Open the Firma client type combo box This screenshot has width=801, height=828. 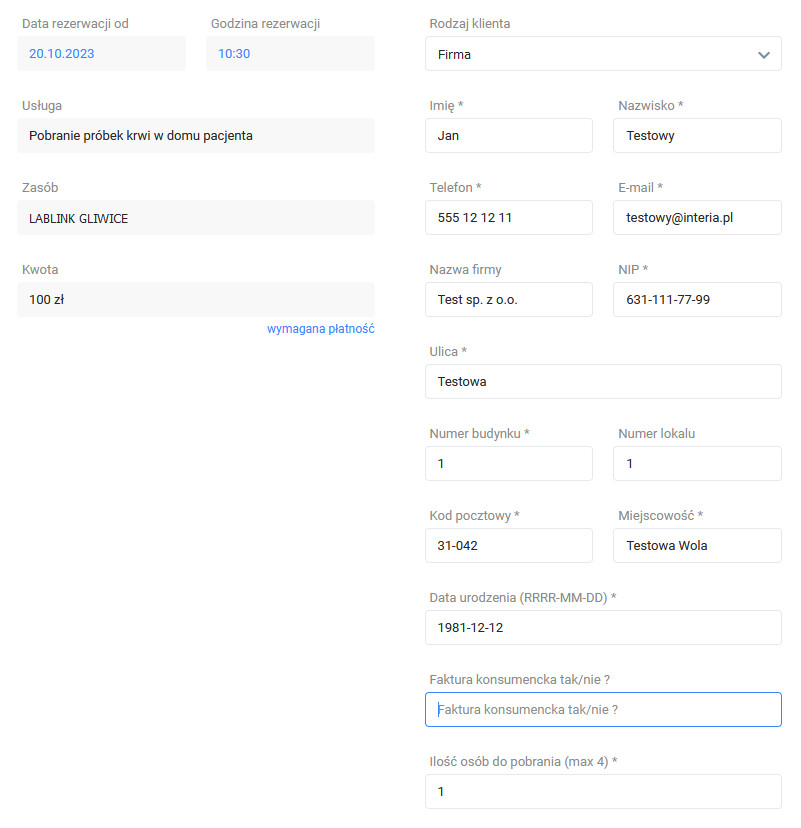click(x=603, y=54)
